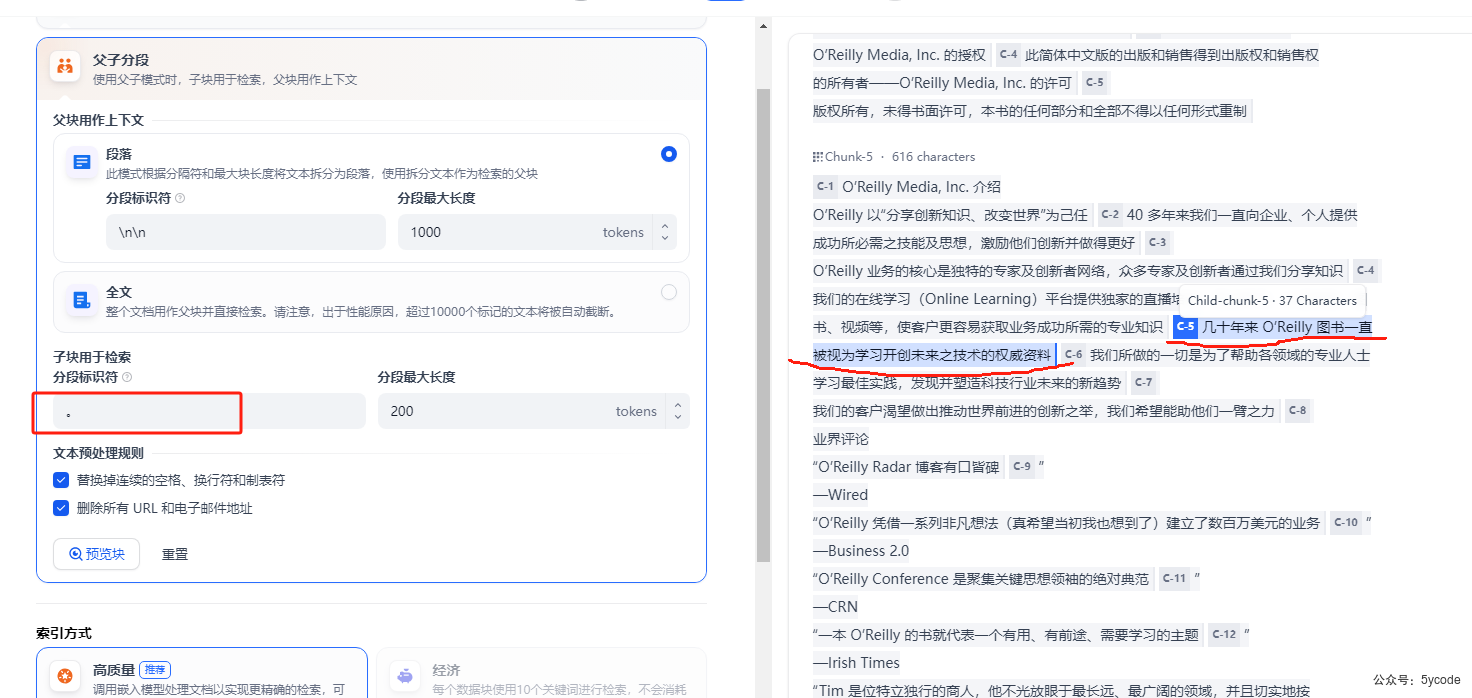Viewport: 1472px width, 698px height.
Task: Click up arrow on 1000 tokens stepper
Action: (665, 226)
